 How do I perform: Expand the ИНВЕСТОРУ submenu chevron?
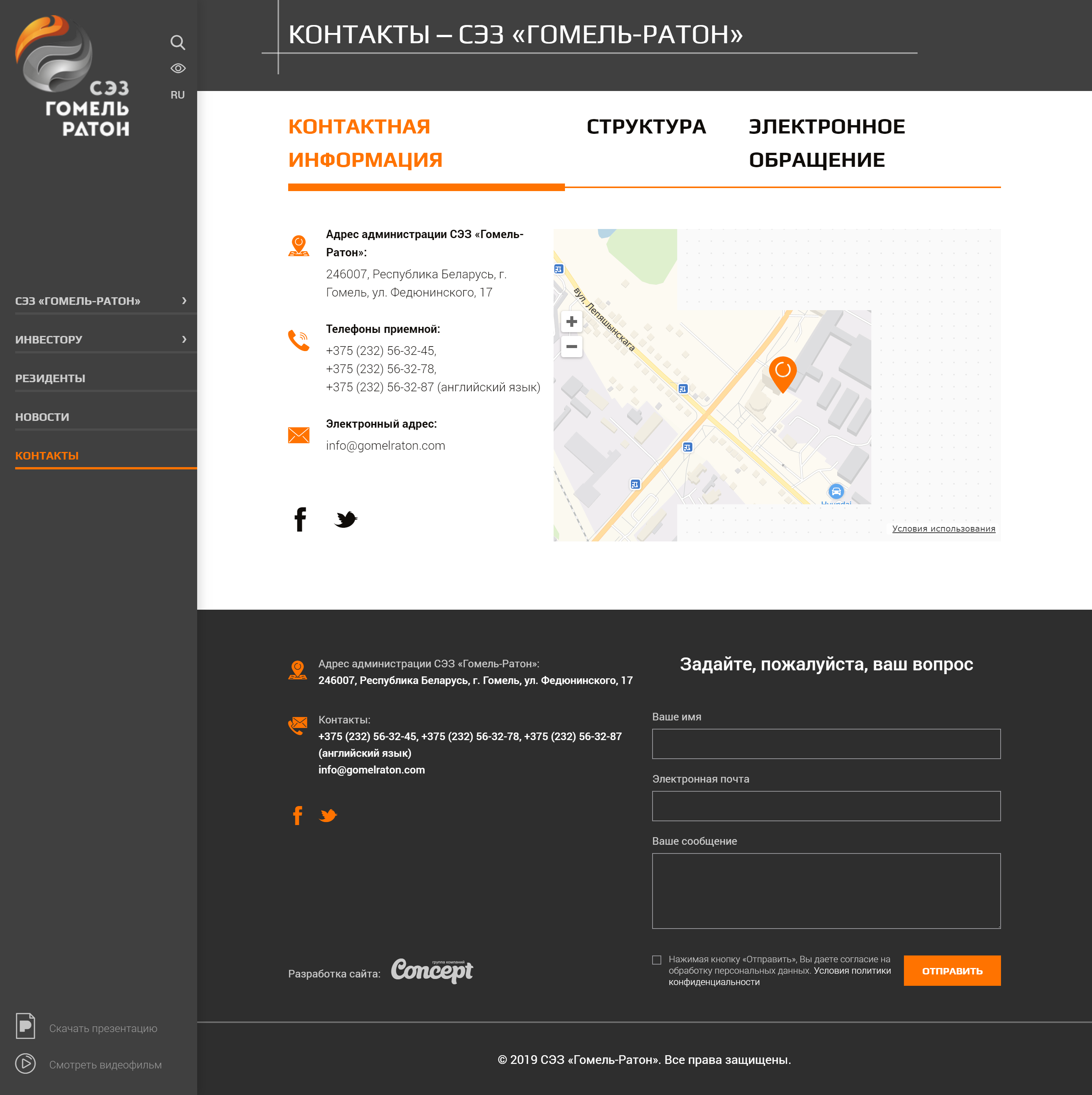point(184,339)
